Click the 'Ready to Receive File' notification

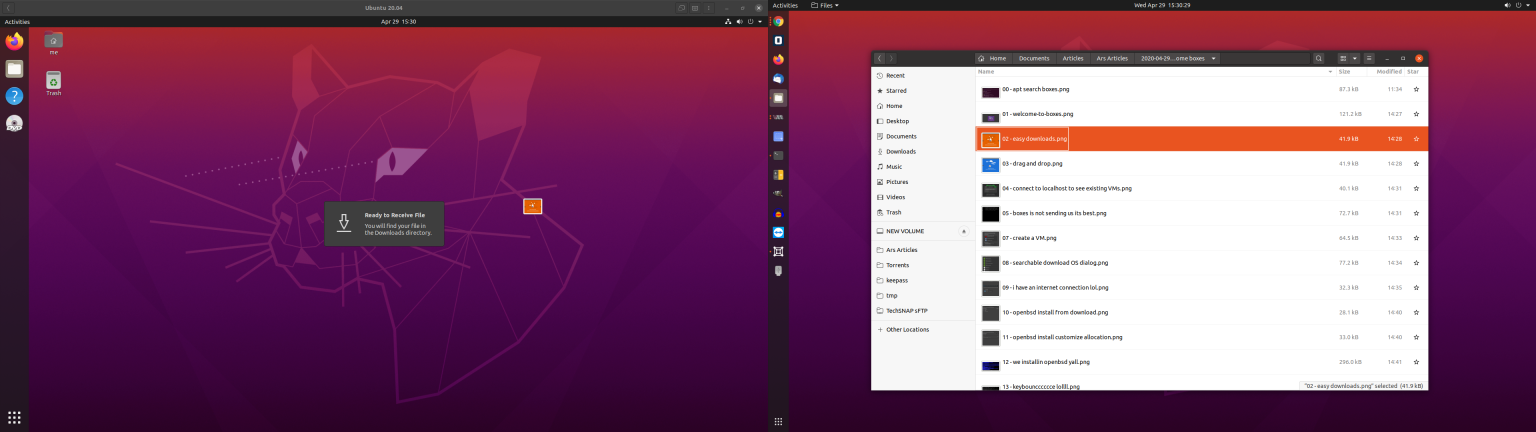[384, 224]
